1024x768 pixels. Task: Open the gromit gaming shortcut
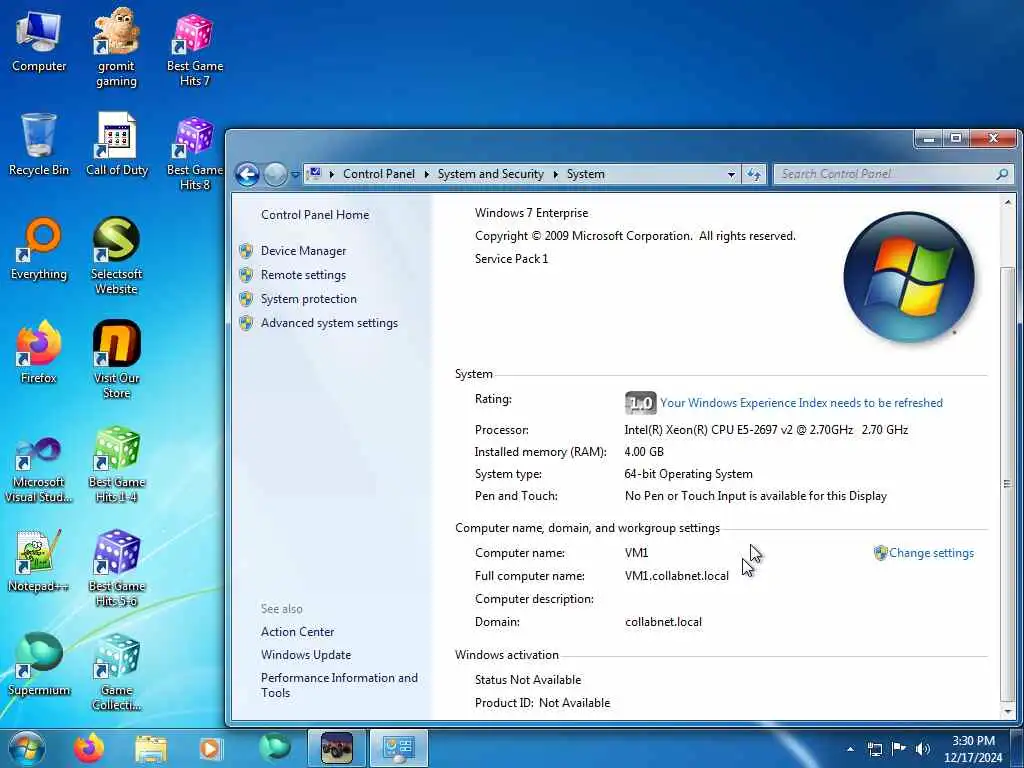(116, 47)
